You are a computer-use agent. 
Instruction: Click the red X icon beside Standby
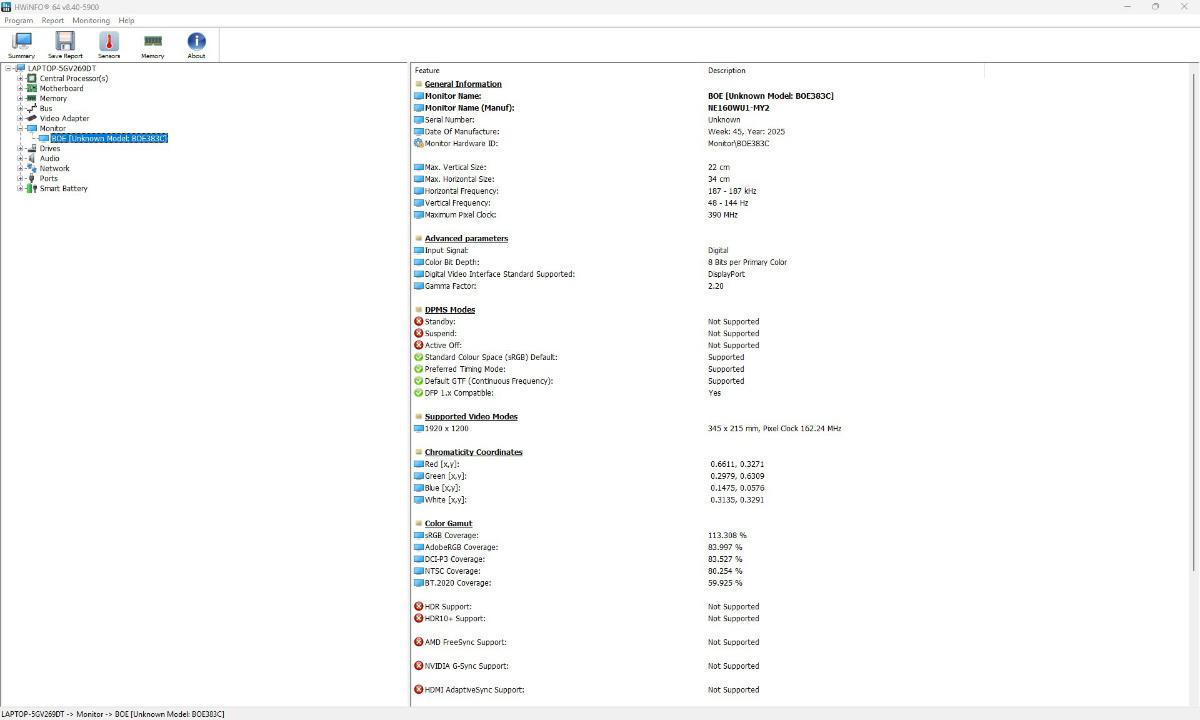coord(419,321)
